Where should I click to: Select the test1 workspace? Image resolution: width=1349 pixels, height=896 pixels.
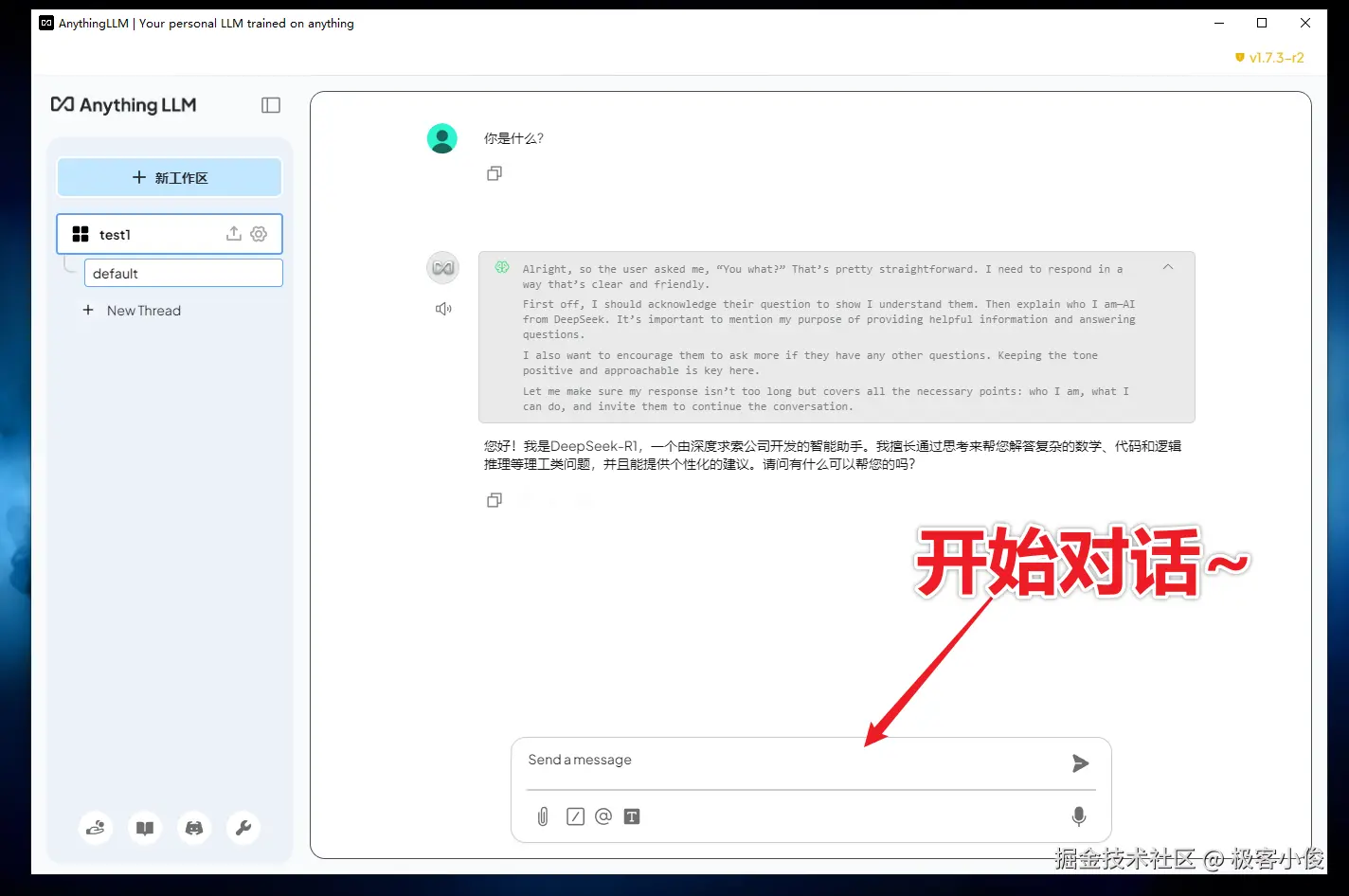click(x=170, y=234)
